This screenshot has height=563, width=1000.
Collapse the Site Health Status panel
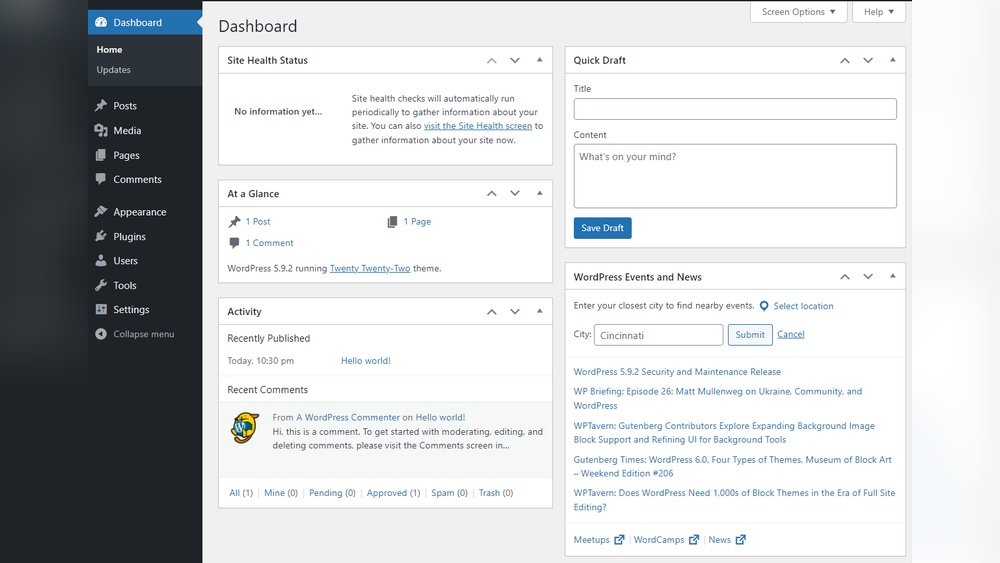point(540,60)
